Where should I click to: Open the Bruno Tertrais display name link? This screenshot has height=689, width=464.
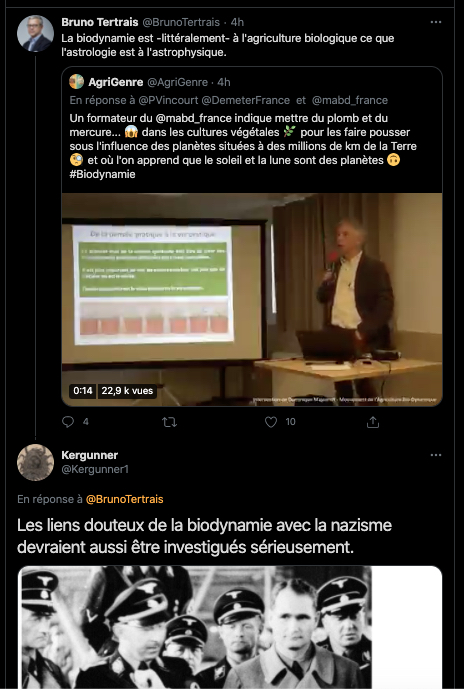pos(100,22)
